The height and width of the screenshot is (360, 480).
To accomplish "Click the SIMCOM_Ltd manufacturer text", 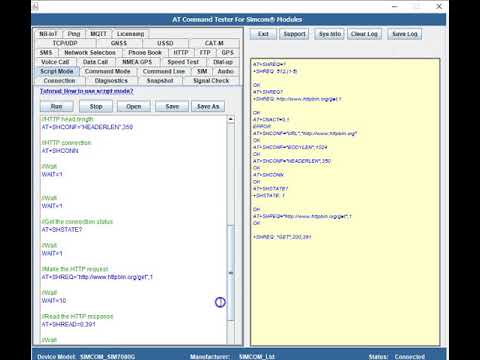I will (257, 356).
